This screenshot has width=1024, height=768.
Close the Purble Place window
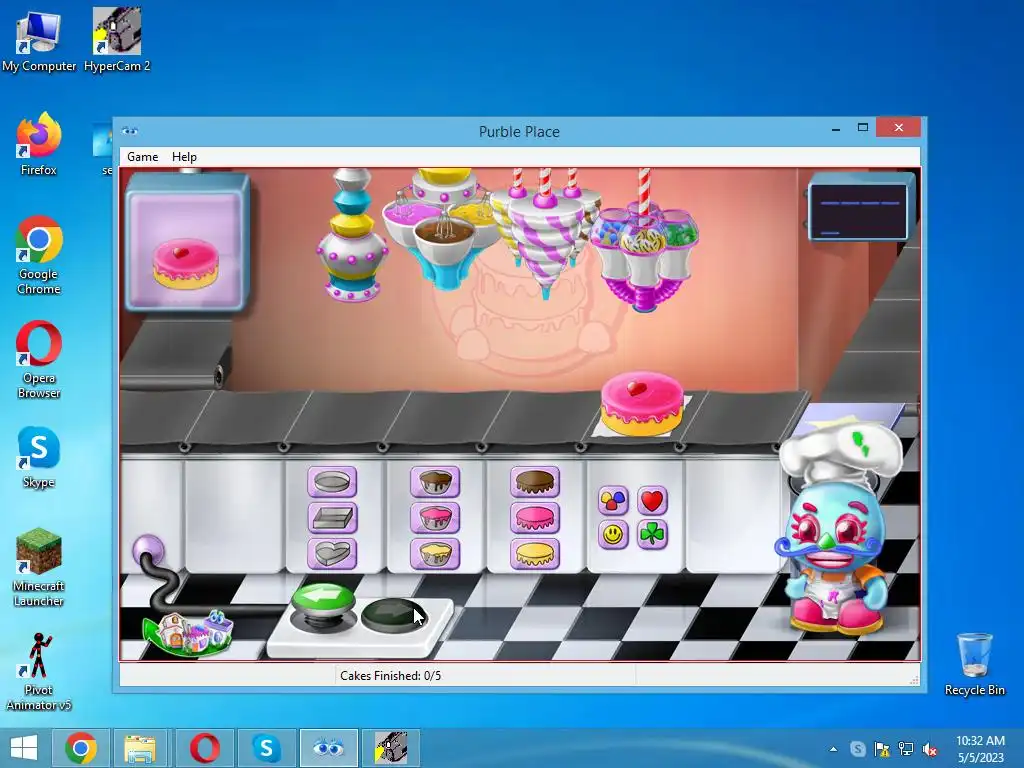899,127
